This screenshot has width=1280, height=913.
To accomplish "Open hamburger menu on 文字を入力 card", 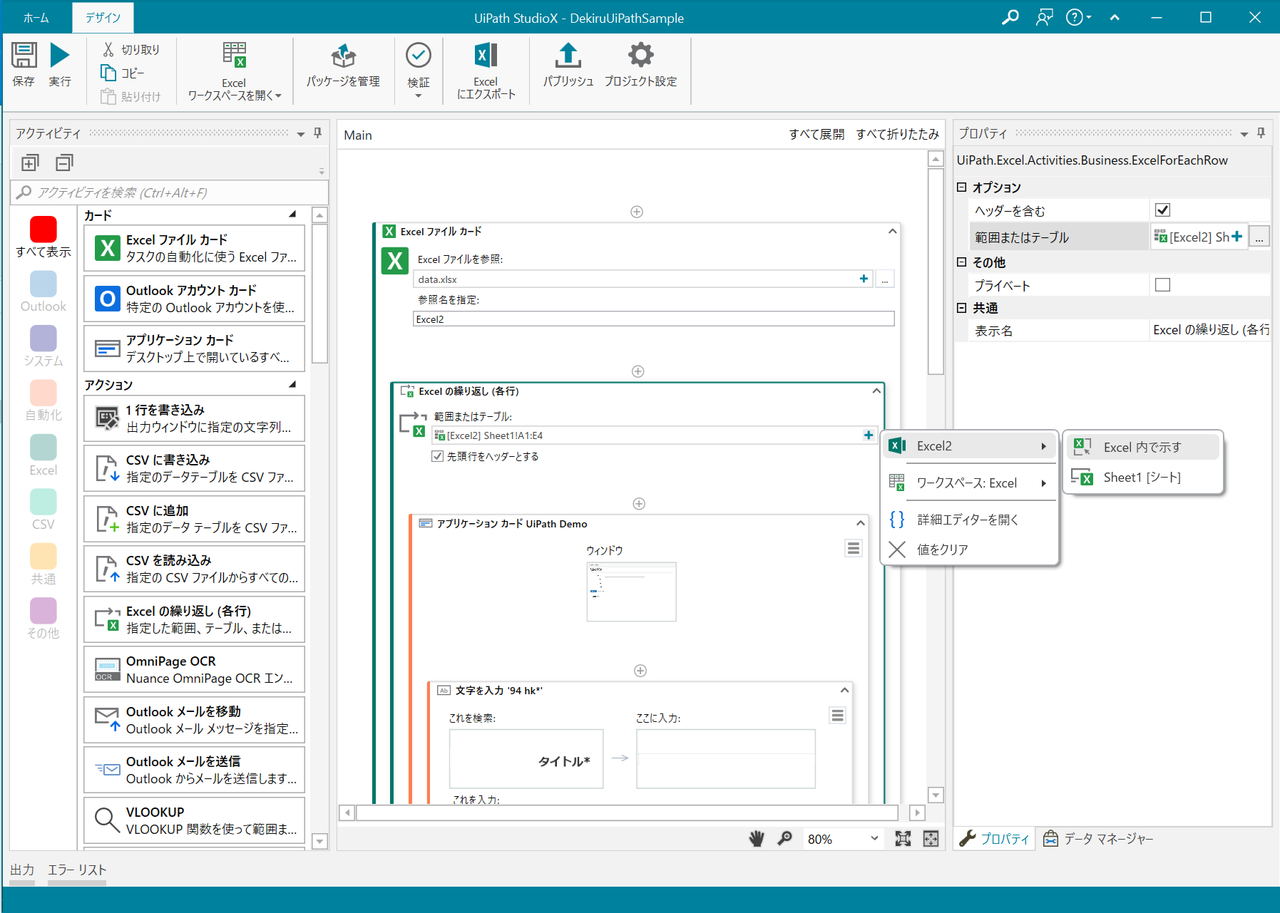I will click(838, 715).
